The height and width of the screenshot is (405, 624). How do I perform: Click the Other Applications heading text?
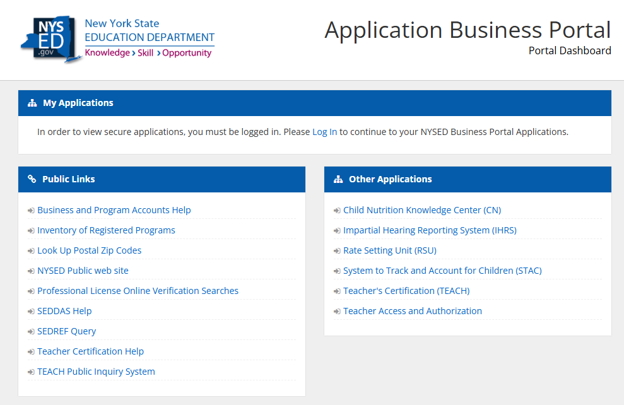tap(390, 179)
